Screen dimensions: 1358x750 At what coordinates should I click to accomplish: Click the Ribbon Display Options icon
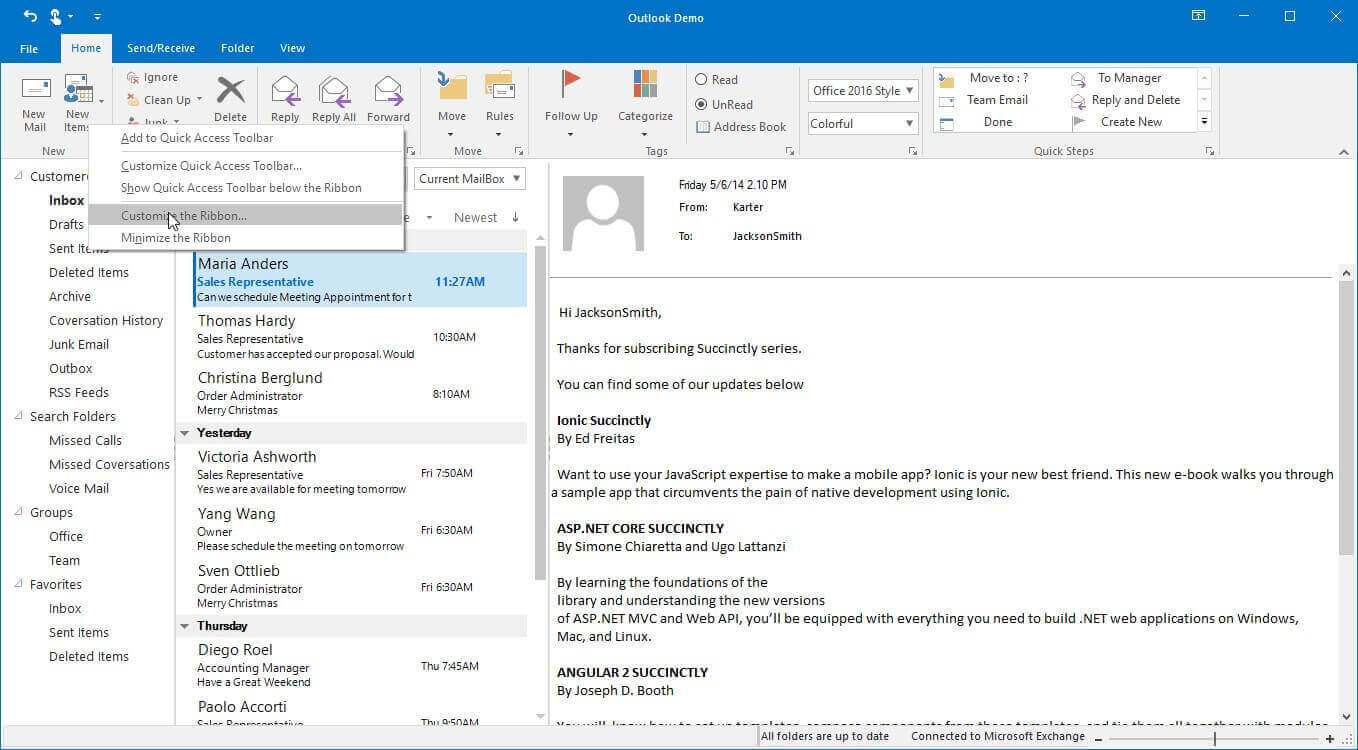point(1198,16)
